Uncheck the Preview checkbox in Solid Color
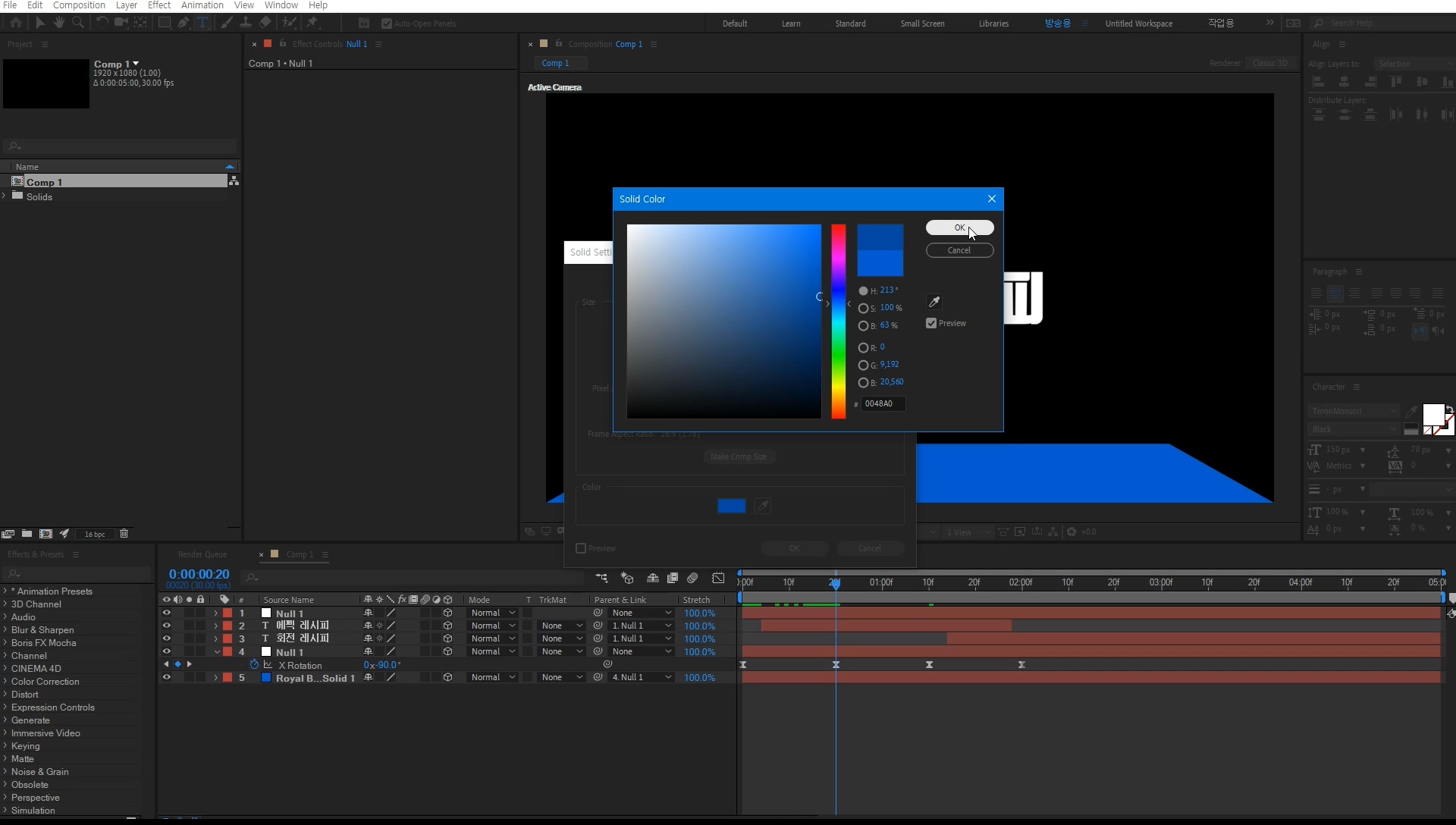Viewport: 1456px width, 825px height. [x=931, y=323]
